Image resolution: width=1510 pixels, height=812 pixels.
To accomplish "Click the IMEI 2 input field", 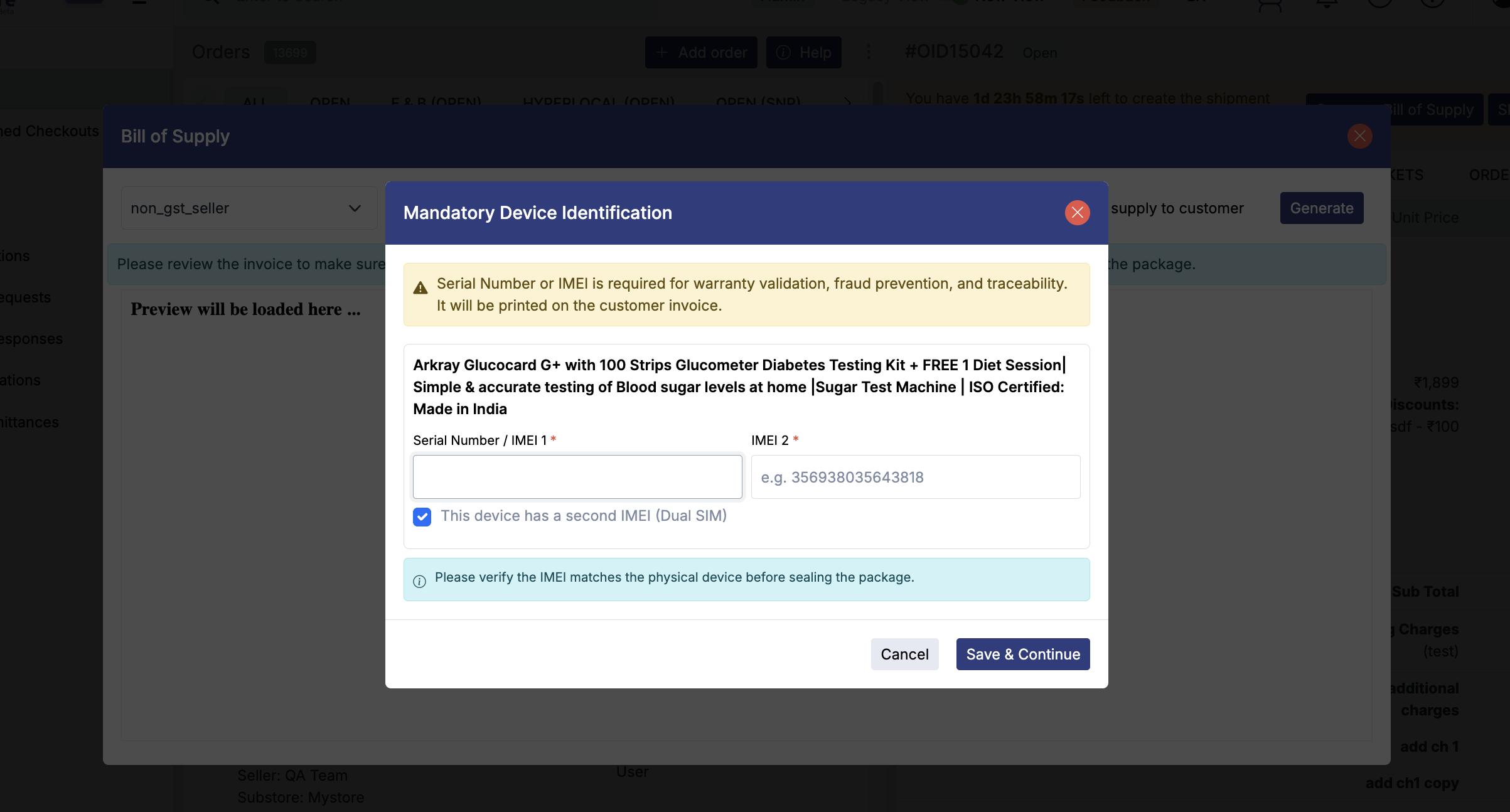I will tap(916, 477).
